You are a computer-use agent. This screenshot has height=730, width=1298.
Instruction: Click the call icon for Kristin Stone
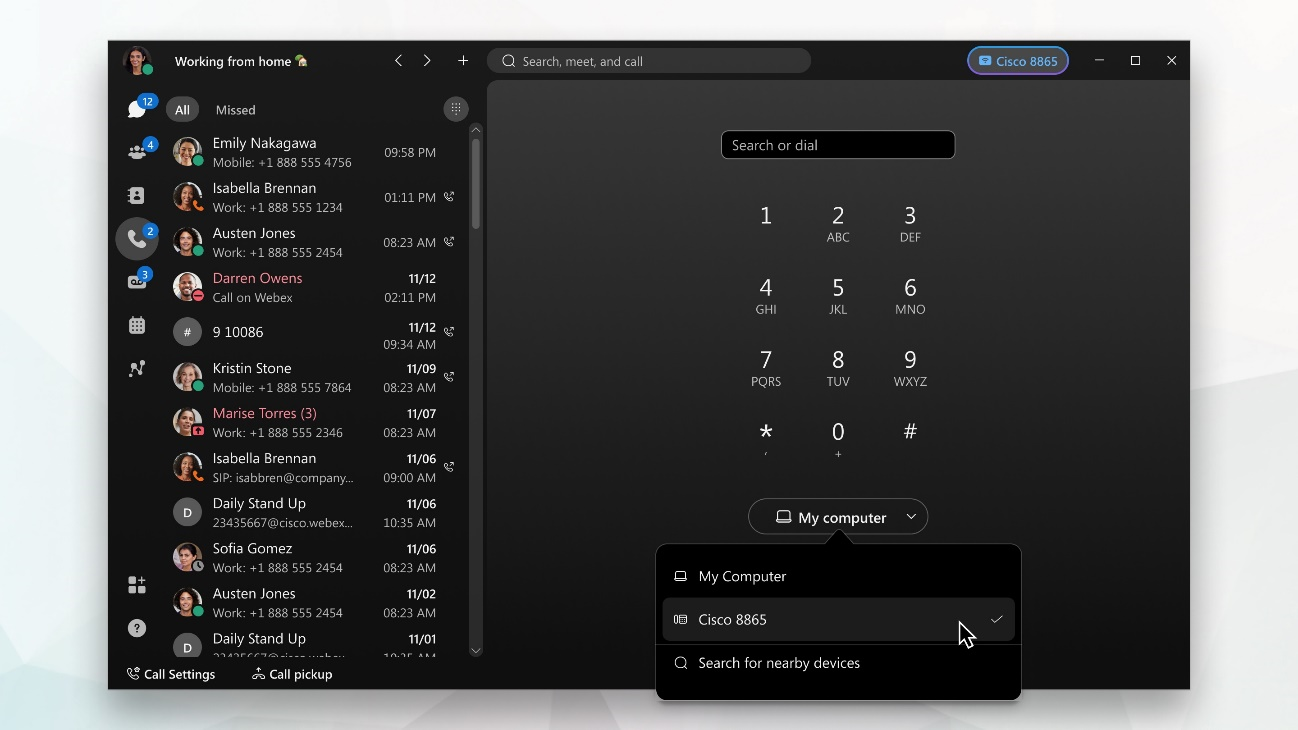(449, 377)
